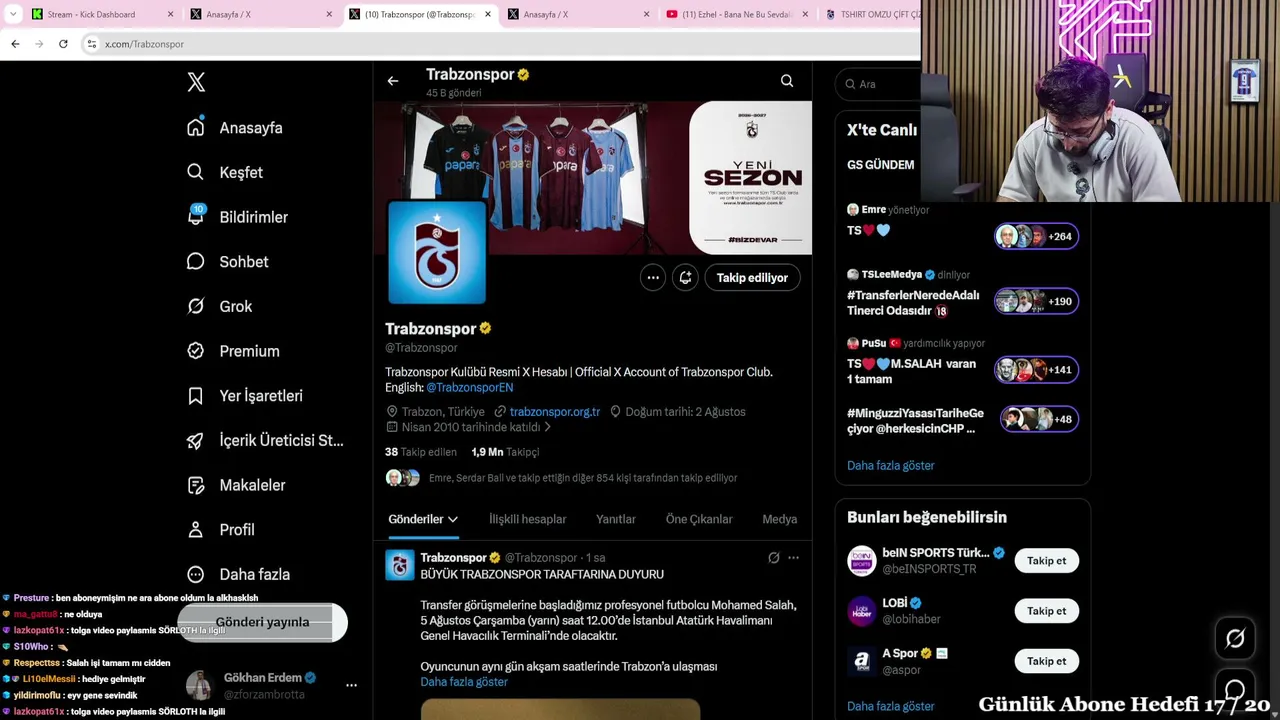Reload the page in browser
Viewport: 1280px width, 720px height.
point(63,44)
